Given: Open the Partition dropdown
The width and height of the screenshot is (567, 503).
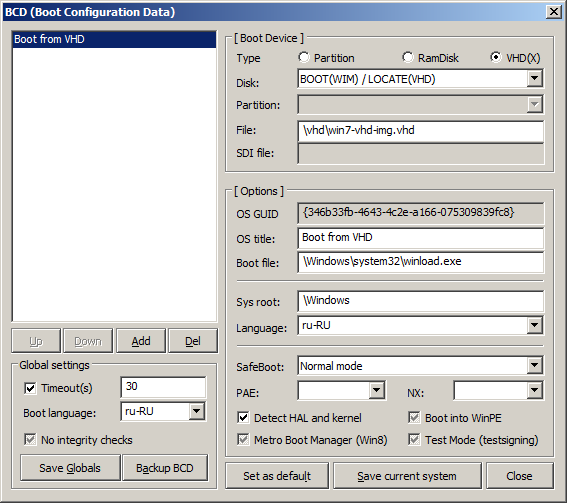Looking at the screenshot, I should (x=534, y=105).
